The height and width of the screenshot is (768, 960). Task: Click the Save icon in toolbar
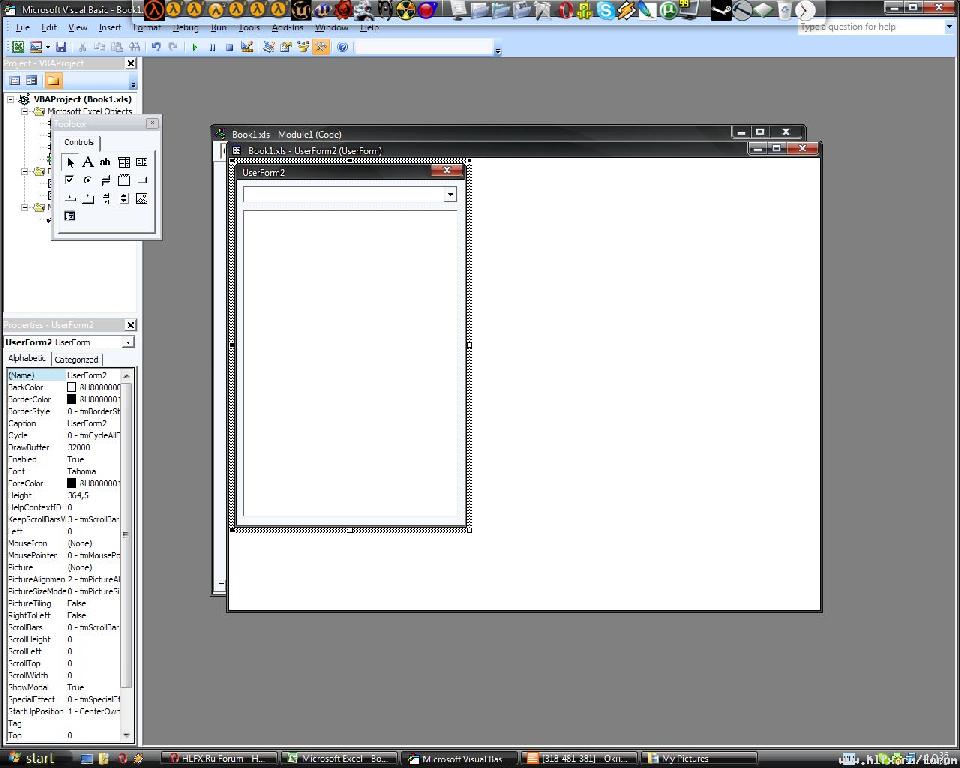point(61,47)
